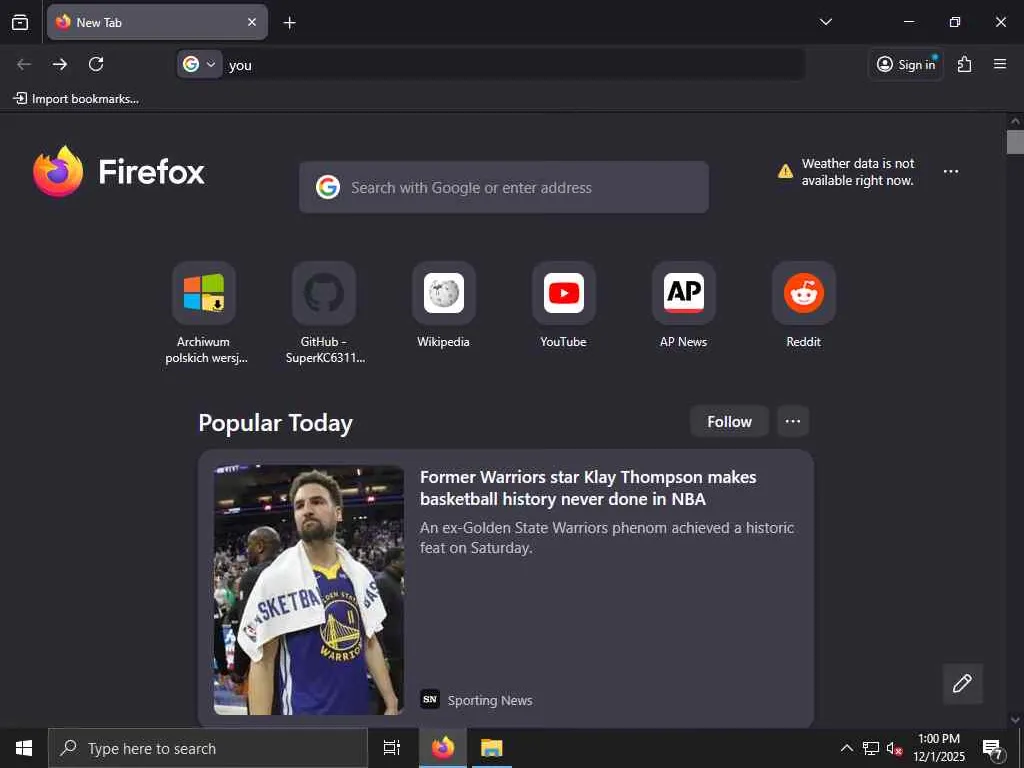
Task: Focus 'Search with Google or enter address' box
Action: tap(504, 187)
